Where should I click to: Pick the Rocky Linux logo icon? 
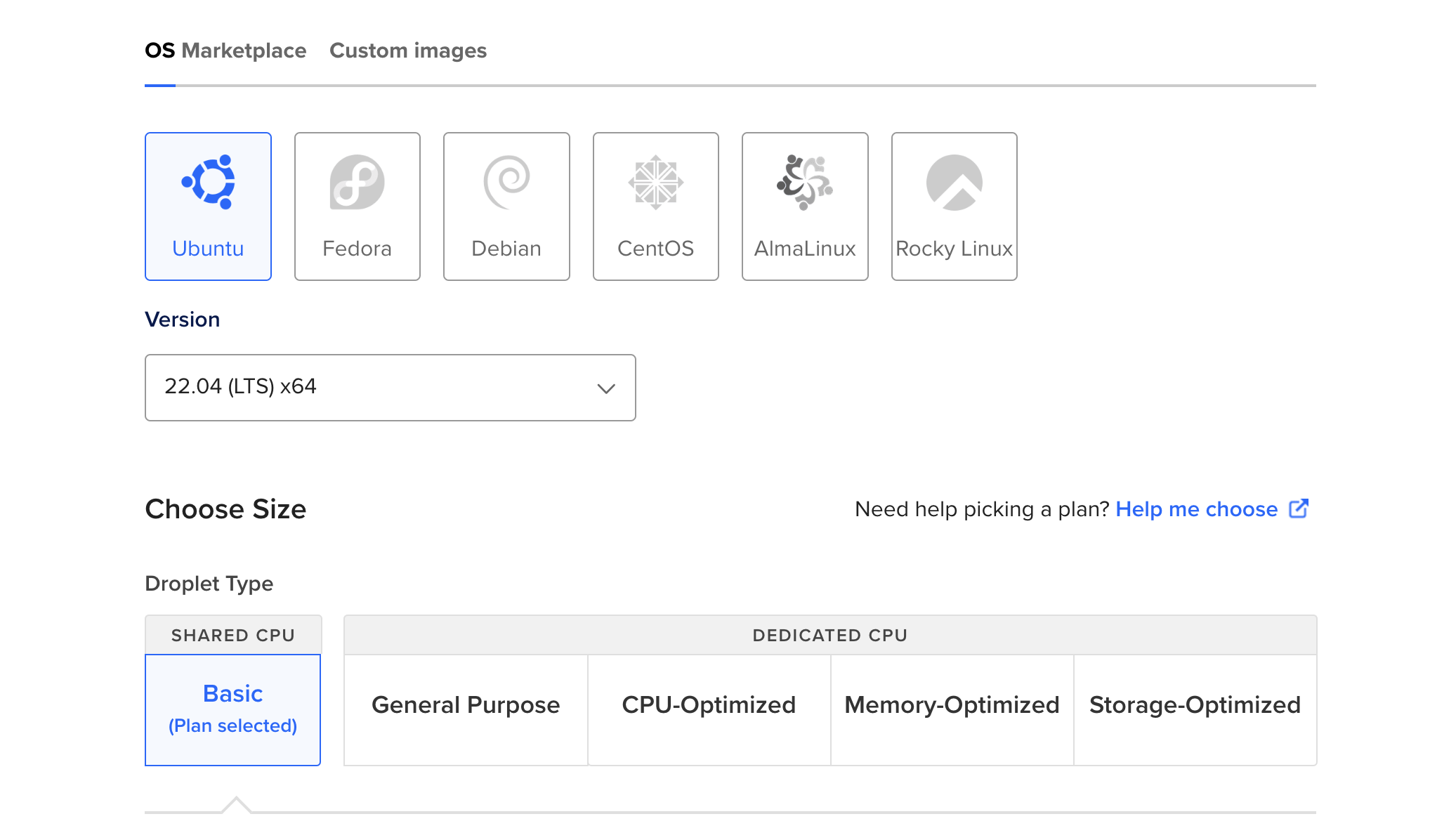click(955, 182)
